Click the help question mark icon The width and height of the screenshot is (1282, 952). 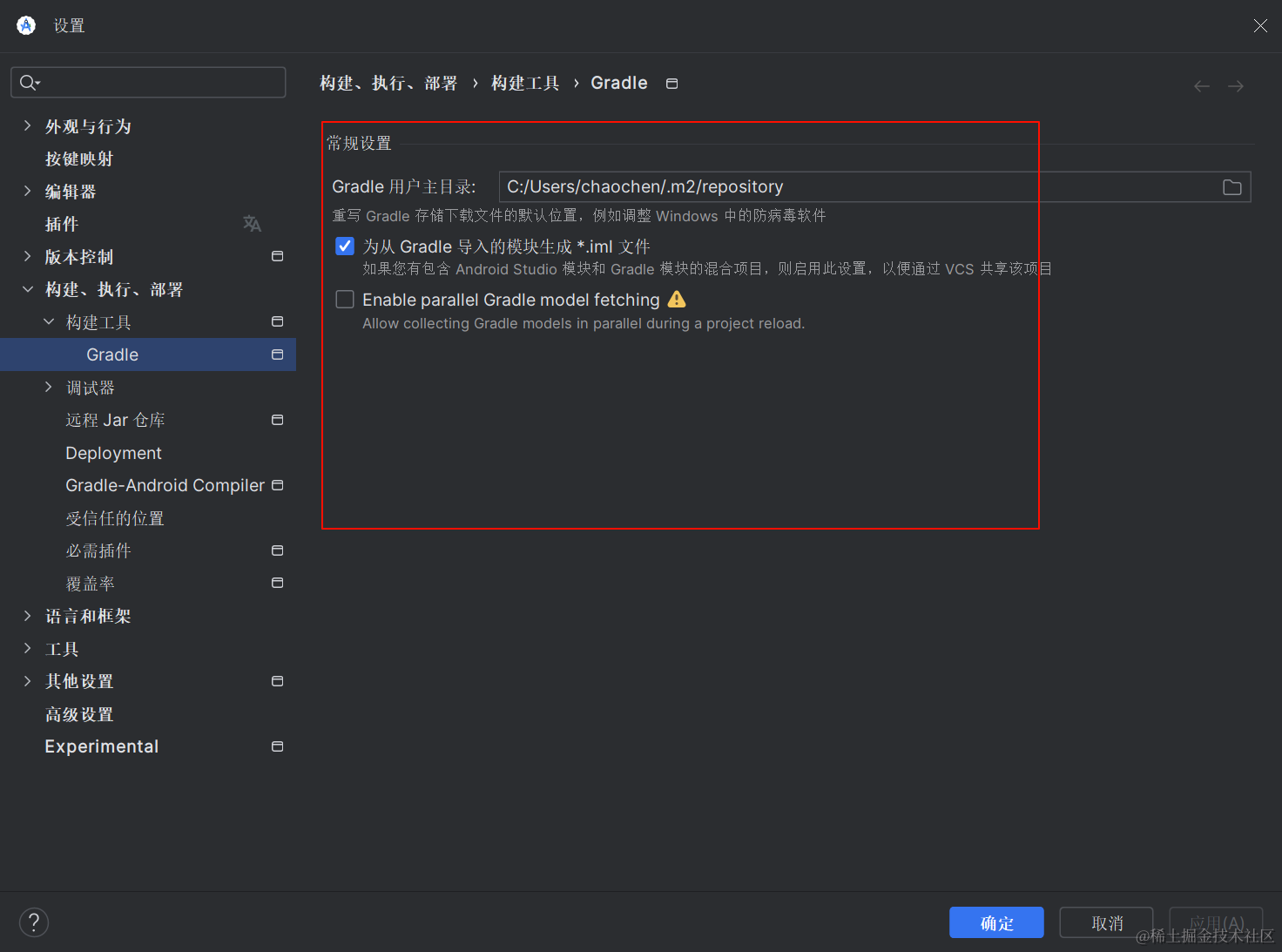tap(34, 922)
